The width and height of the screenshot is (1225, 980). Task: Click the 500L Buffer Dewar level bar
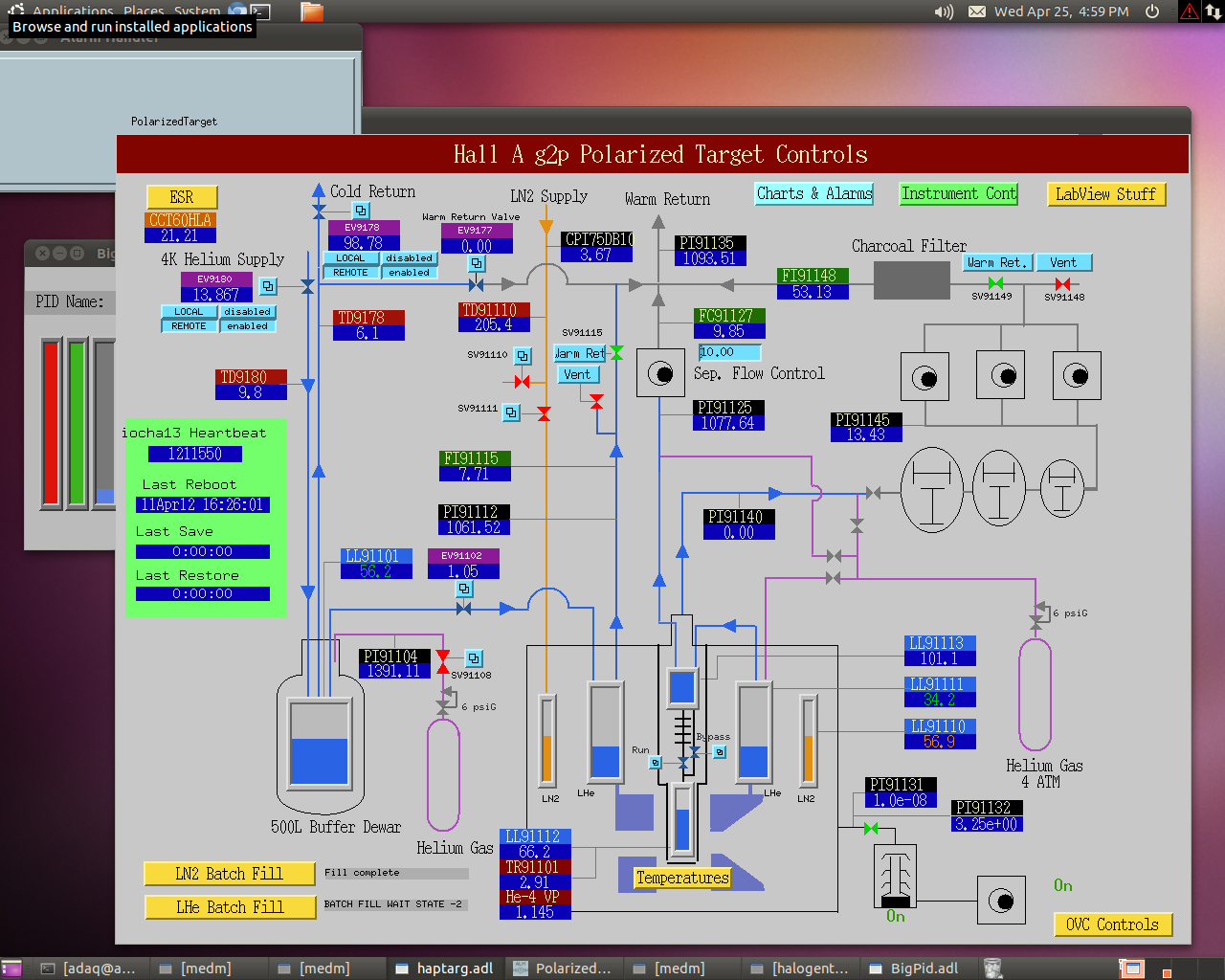click(319, 745)
